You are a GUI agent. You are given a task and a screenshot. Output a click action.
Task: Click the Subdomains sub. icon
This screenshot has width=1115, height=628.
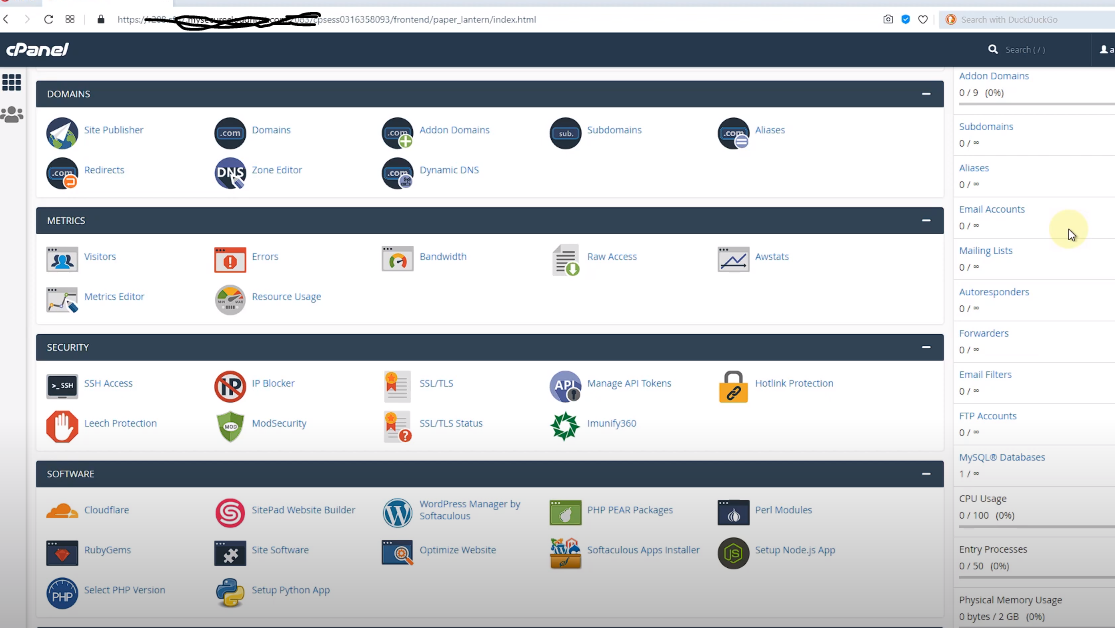(565, 132)
